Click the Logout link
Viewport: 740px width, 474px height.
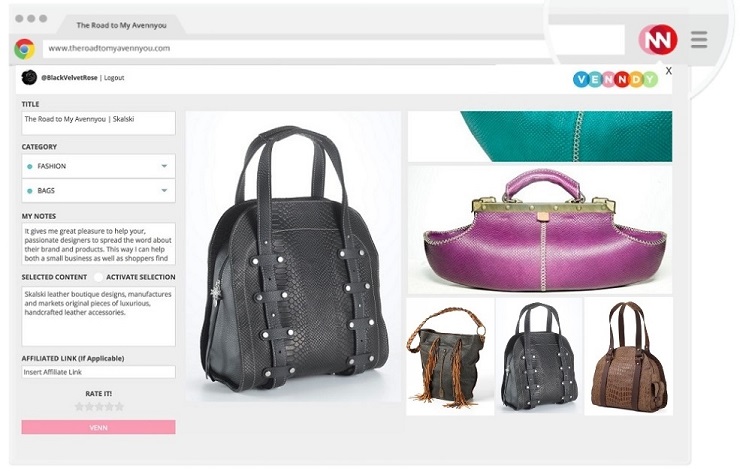pyautogui.click(x=114, y=78)
